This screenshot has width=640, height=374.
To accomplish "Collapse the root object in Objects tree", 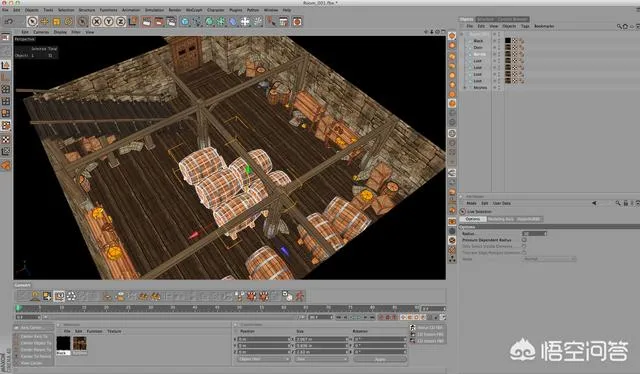I will (x=462, y=34).
